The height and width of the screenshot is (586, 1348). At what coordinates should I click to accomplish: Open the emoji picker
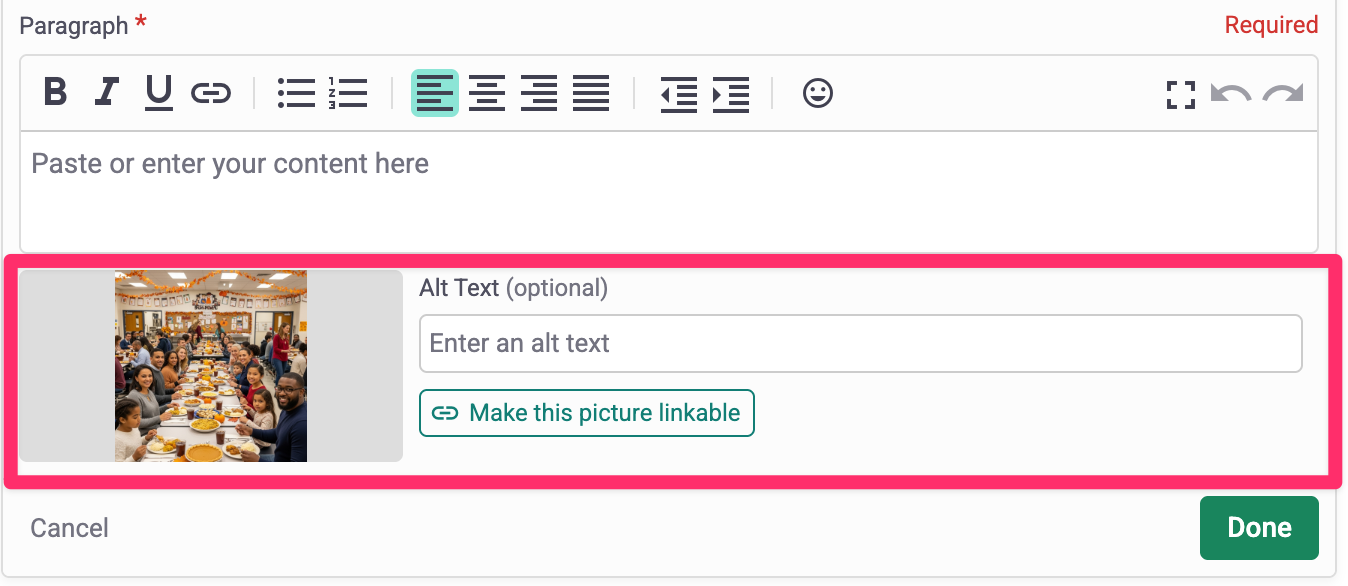point(818,93)
